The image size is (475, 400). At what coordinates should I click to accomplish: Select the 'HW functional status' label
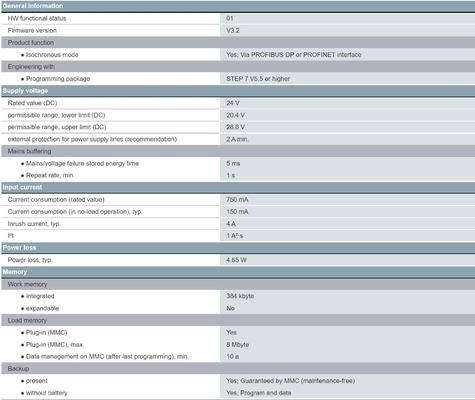[x=37, y=18]
